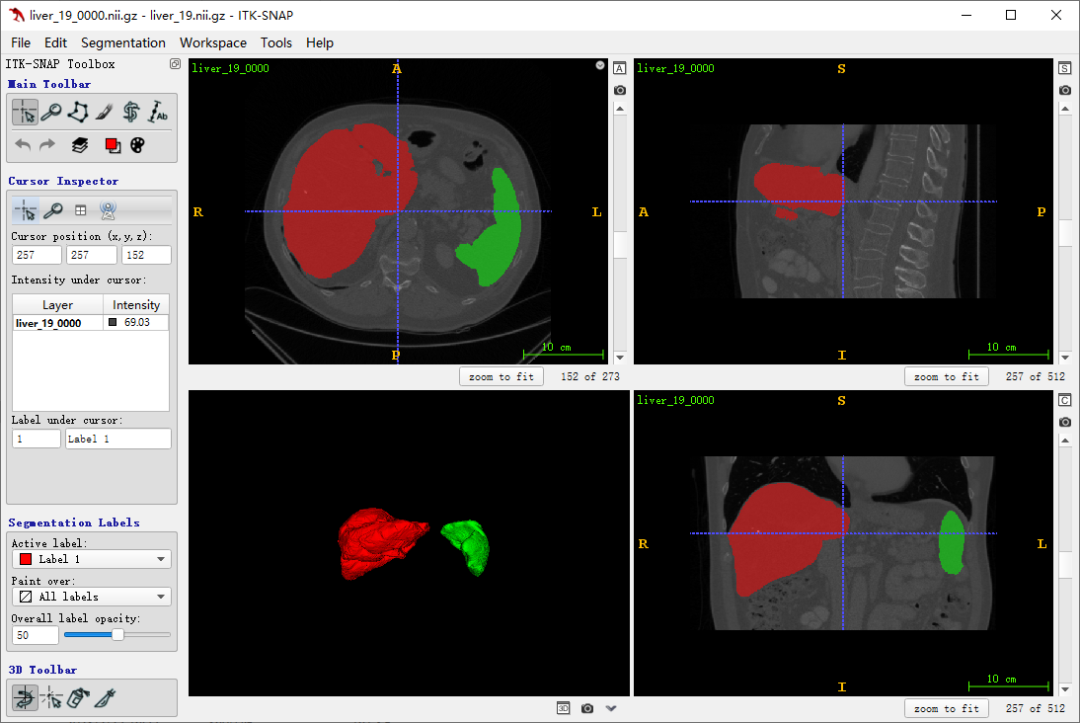This screenshot has height=723, width=1080.
Task: Click zoom to fit under coronal view
Action: [x=946, y=709]
